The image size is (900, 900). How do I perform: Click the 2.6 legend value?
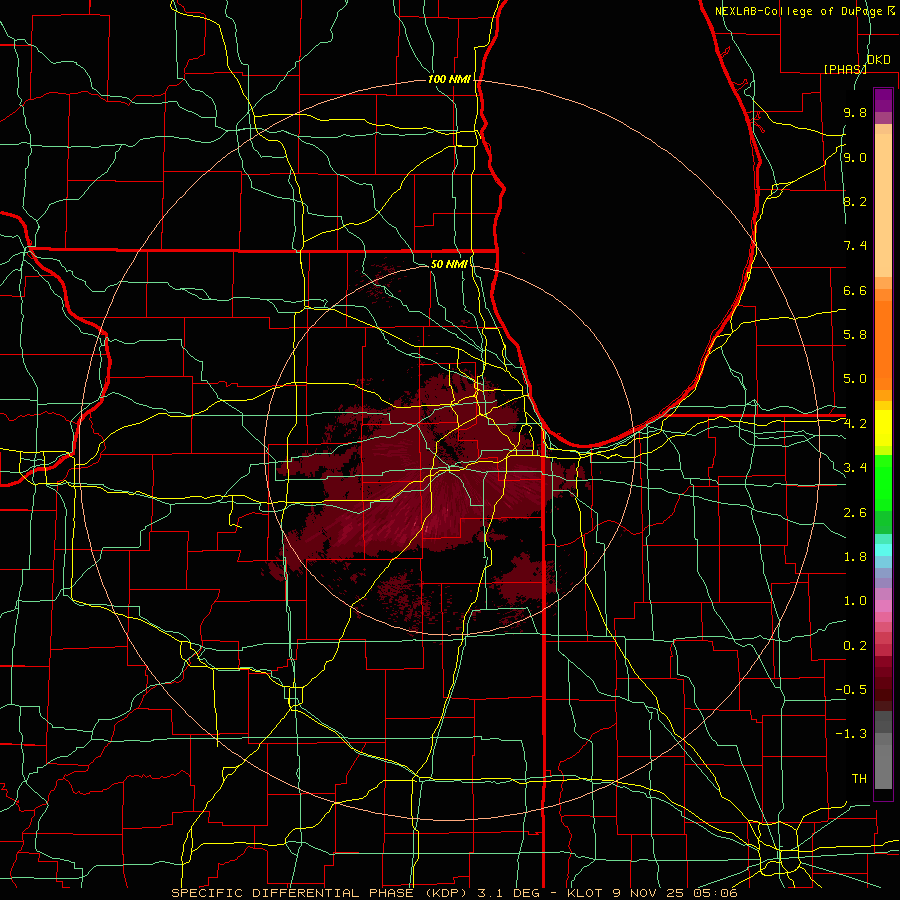855,513
